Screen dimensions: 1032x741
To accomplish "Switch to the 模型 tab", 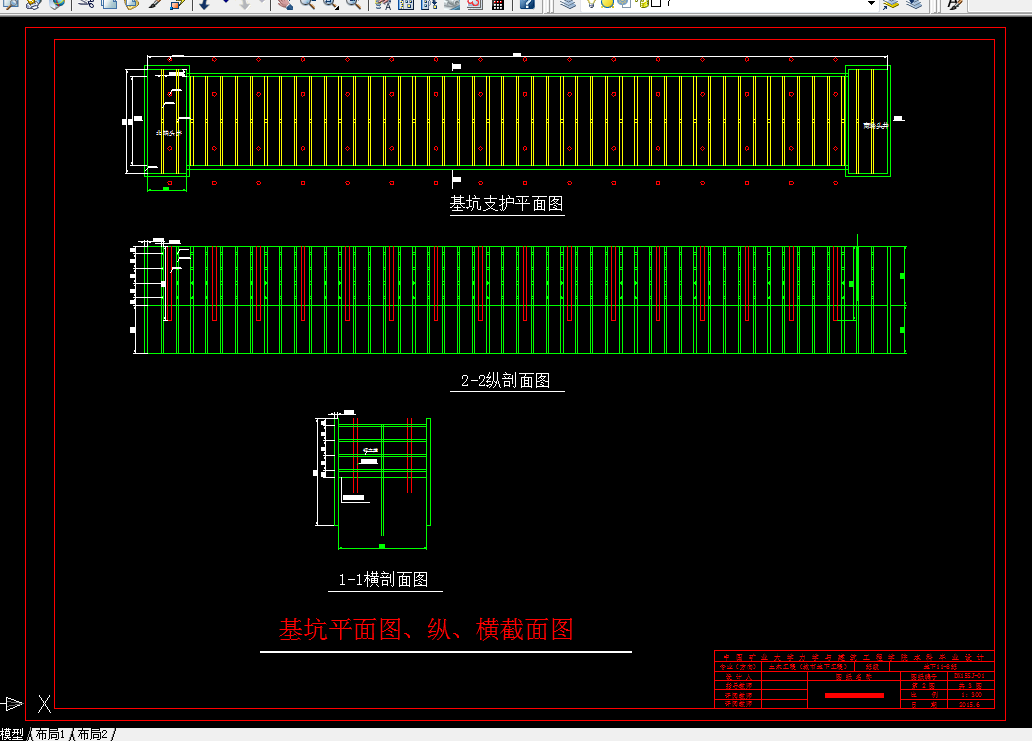I will pyautogui.click(x=12, y=734).
